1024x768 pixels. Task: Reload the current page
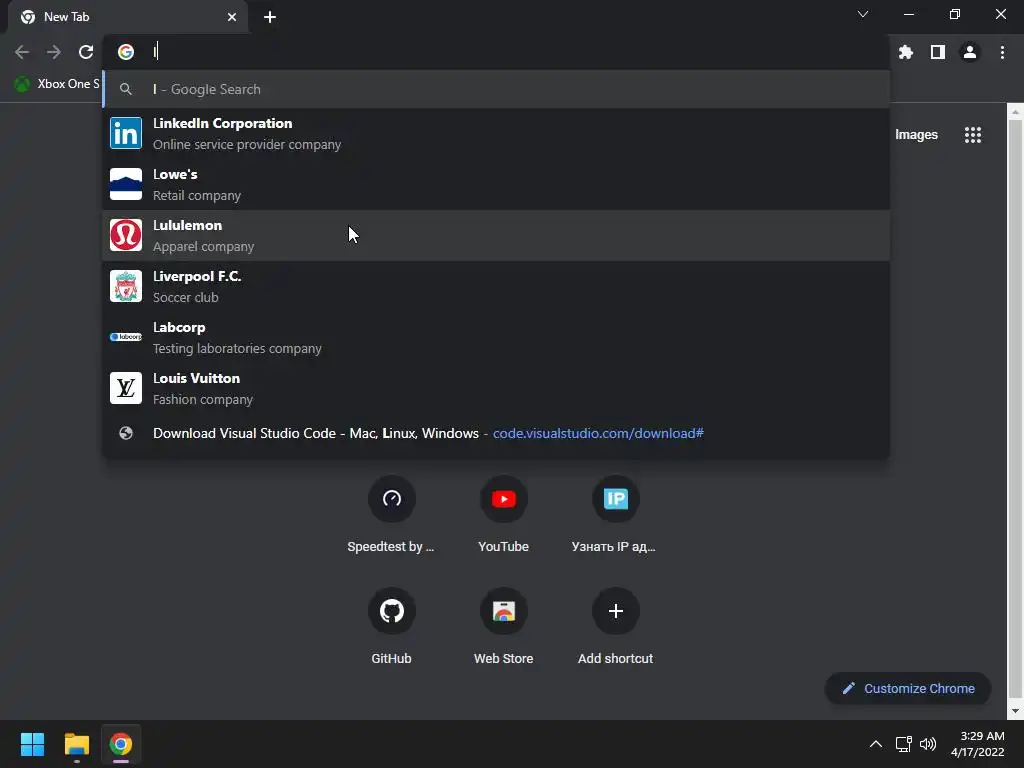[x=86, y=52]
